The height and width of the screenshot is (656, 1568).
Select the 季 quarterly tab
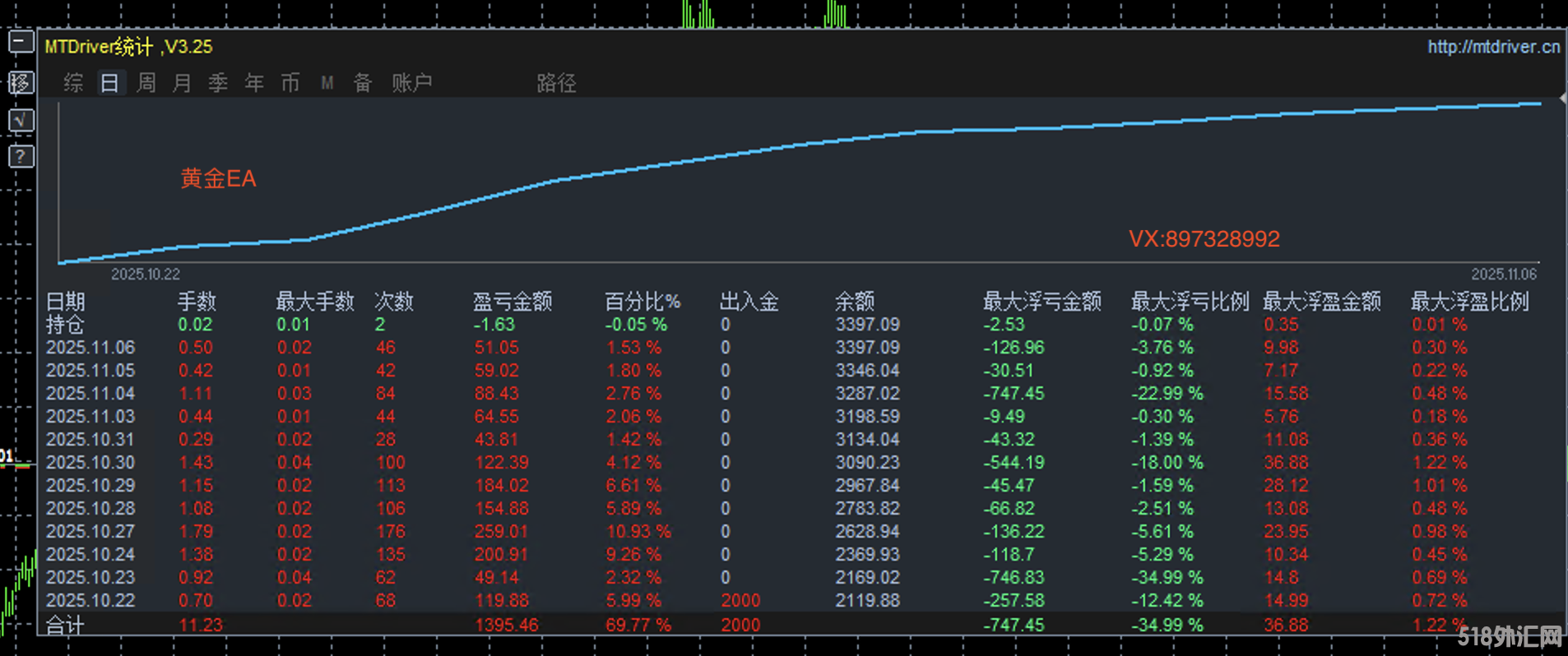click(218, 83)
